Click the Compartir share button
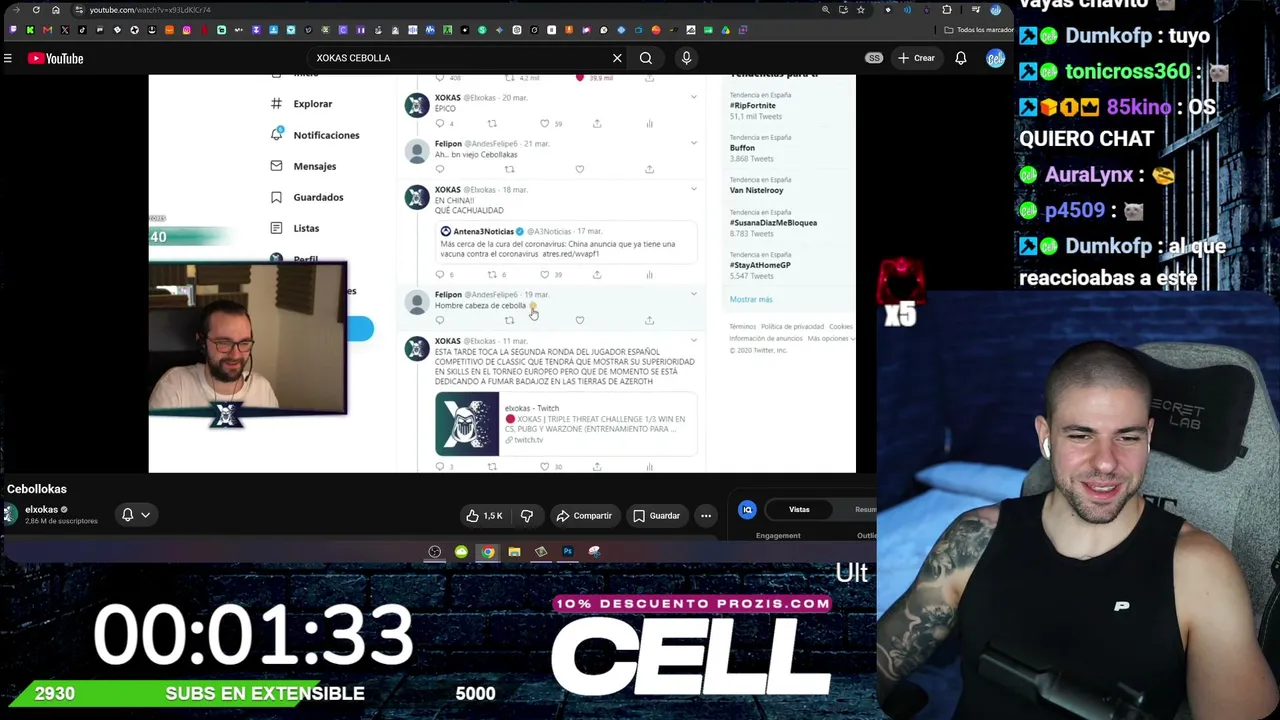This screenshot has width=1280, height=720. 584,516
